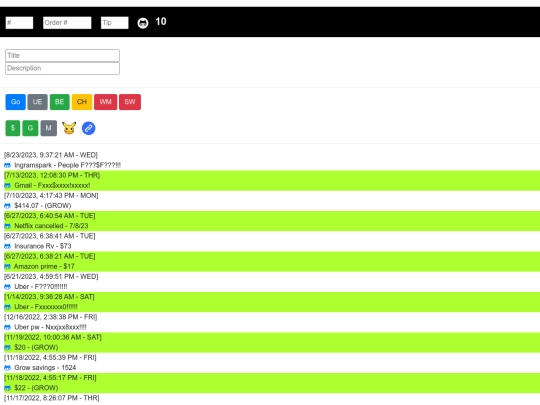Select the gray UE button
This screenshot has width=540, height=405.
pyautogui.click(x=38, y=102)
